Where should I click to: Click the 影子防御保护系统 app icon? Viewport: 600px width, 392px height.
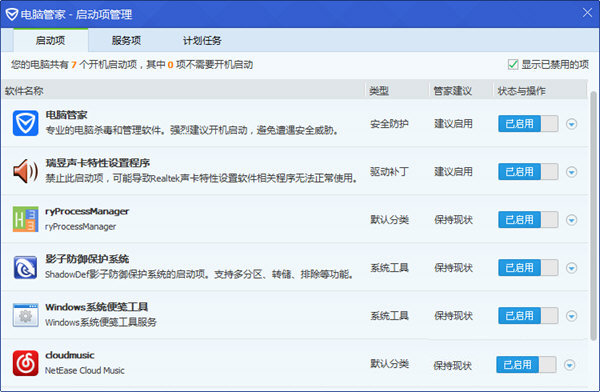[25, 267]
